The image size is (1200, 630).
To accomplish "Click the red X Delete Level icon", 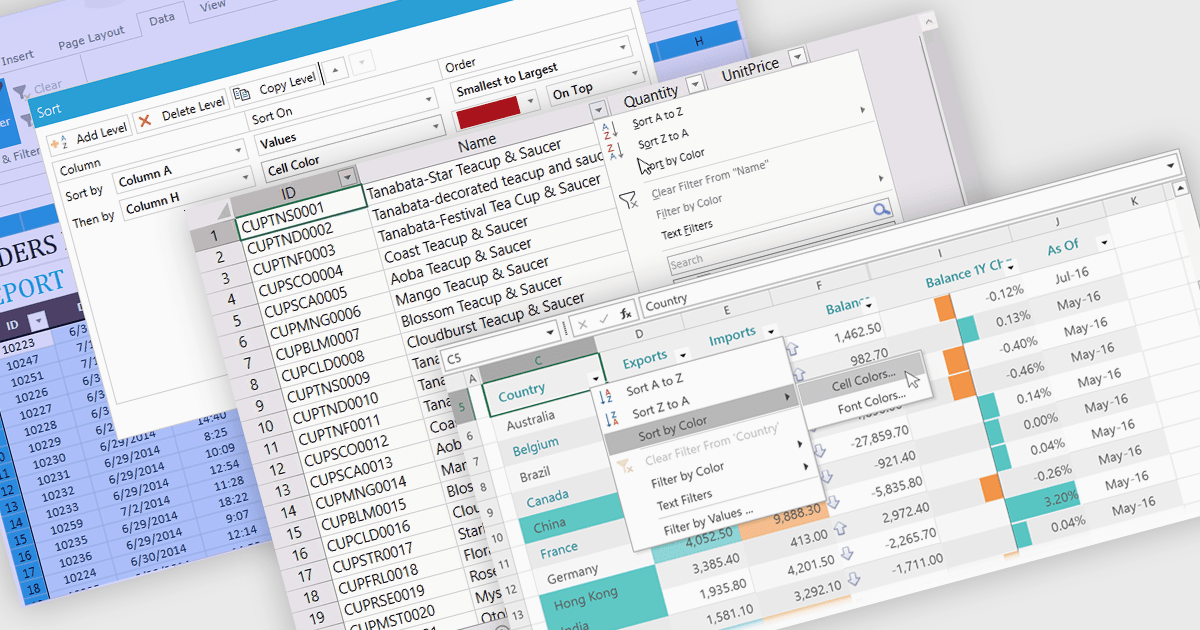I will (x=146, y=119).
